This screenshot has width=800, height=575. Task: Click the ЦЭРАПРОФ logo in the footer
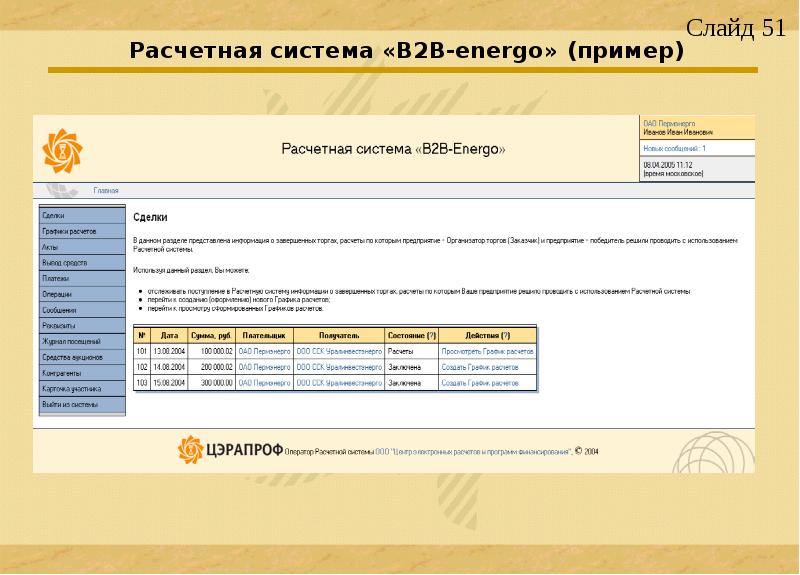coord(230,449)
